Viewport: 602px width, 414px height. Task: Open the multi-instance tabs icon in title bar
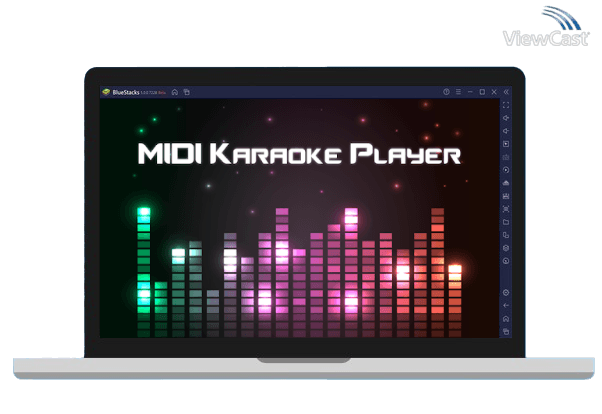pos(187,92)
